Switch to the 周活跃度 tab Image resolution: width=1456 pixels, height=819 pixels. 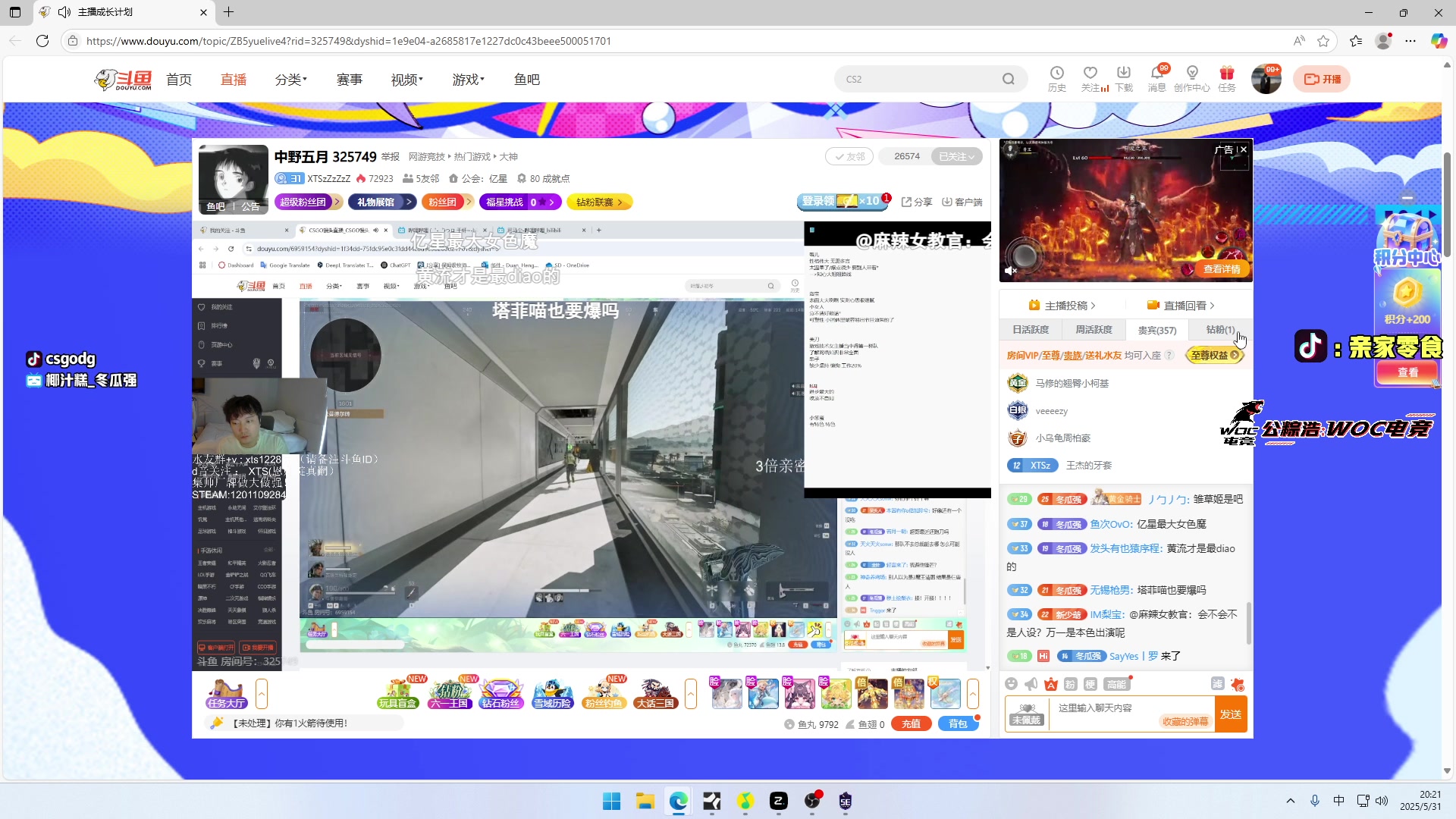pos(1094,330)
